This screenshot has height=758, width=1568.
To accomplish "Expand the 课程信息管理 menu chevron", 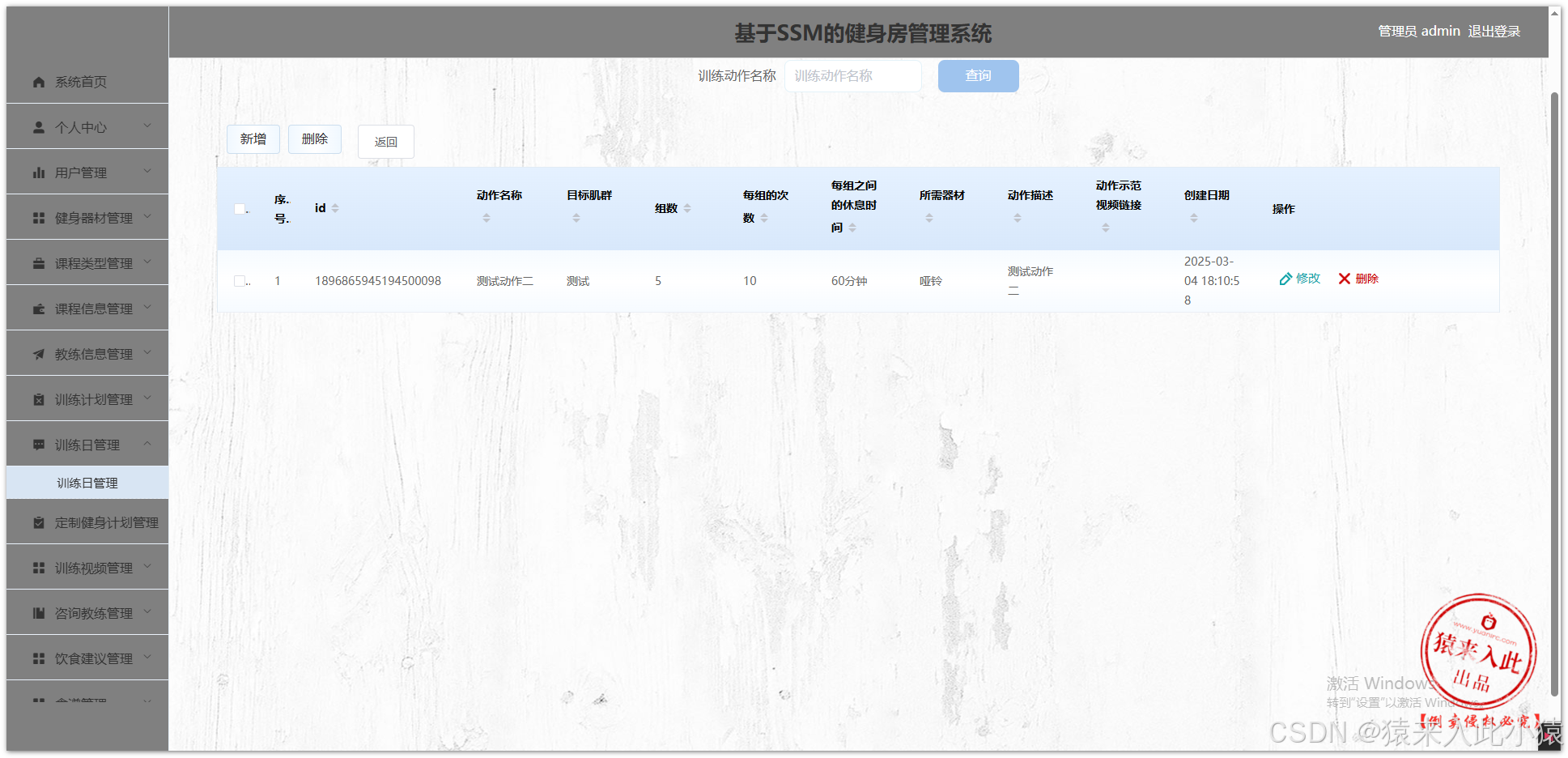I will pos(147,307).
